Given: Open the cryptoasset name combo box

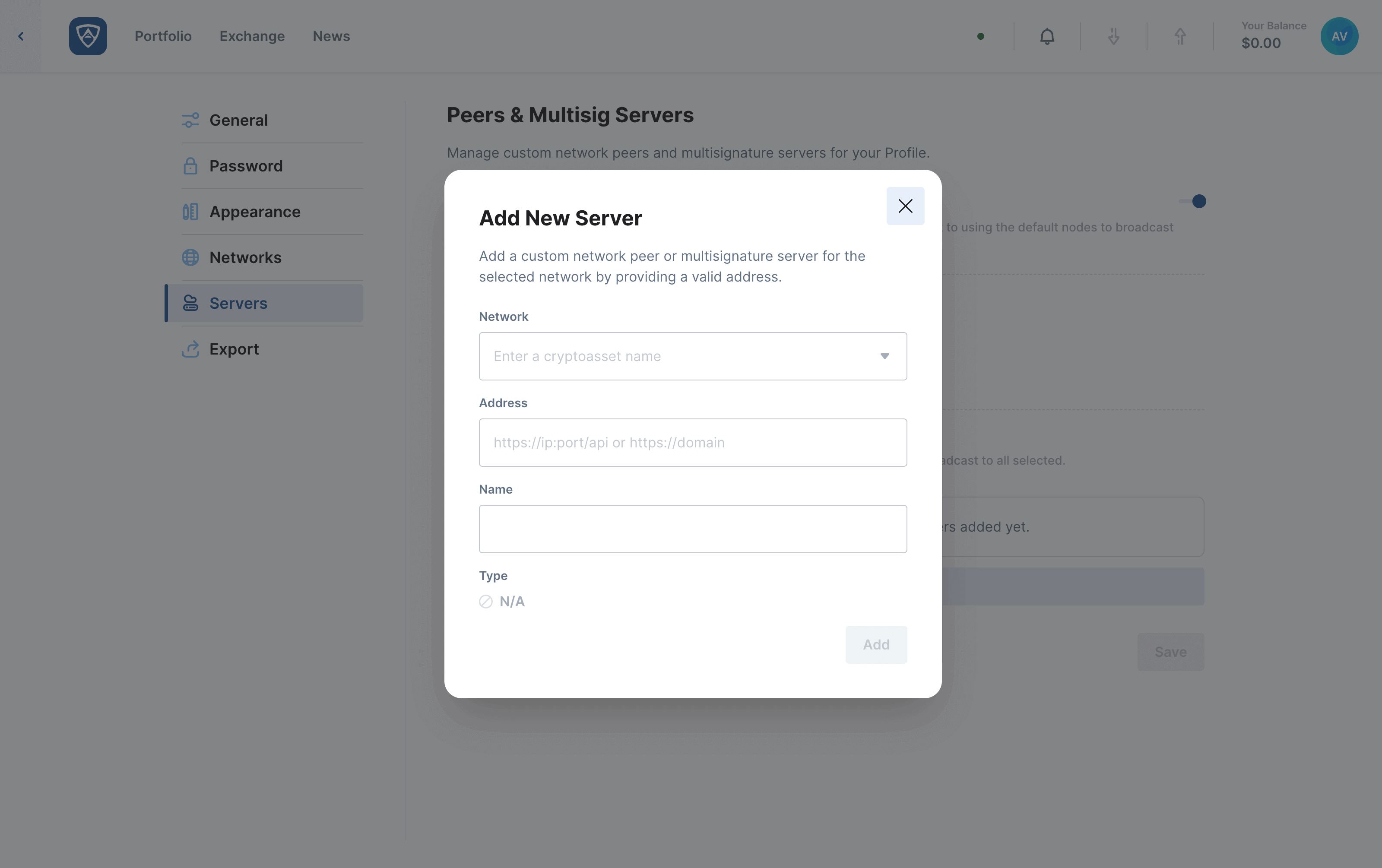Looking at the screenshot, I should (x=693, y=356).
